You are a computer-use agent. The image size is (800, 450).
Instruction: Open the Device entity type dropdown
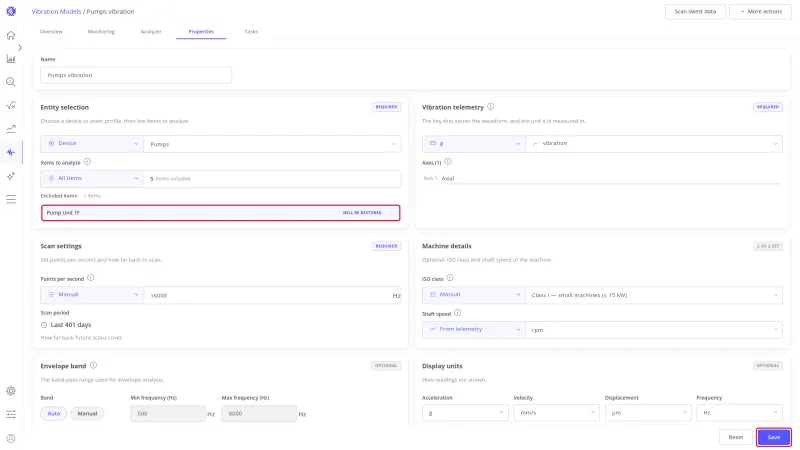pyautogui.click(x=92, y=143)
